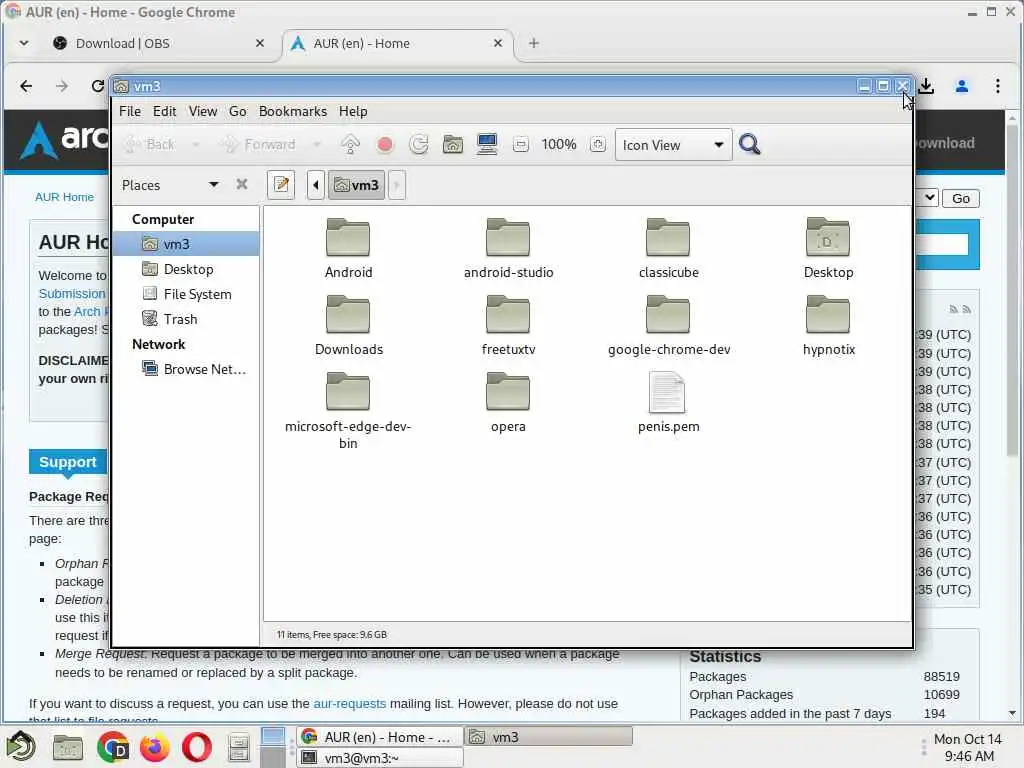
Task: Click the Forward button in file manager
Action: pos(259,144)
